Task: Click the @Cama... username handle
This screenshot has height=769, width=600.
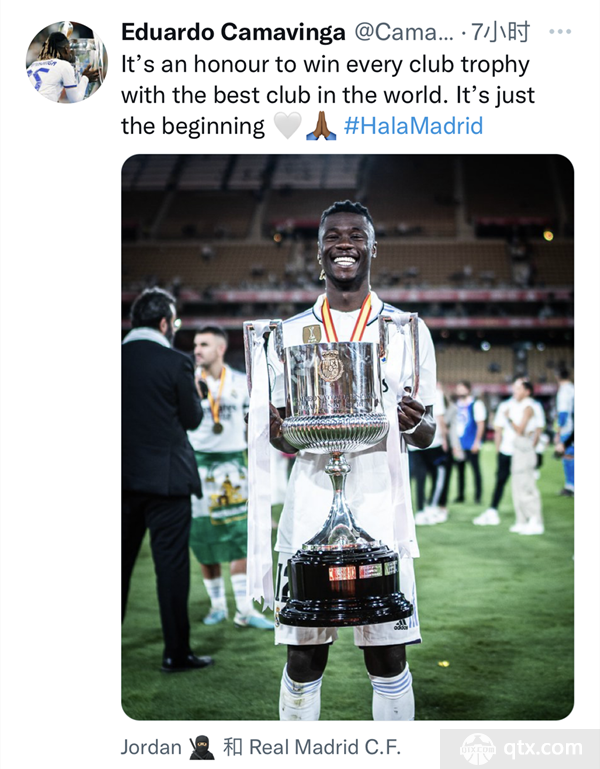Action: 403,32
